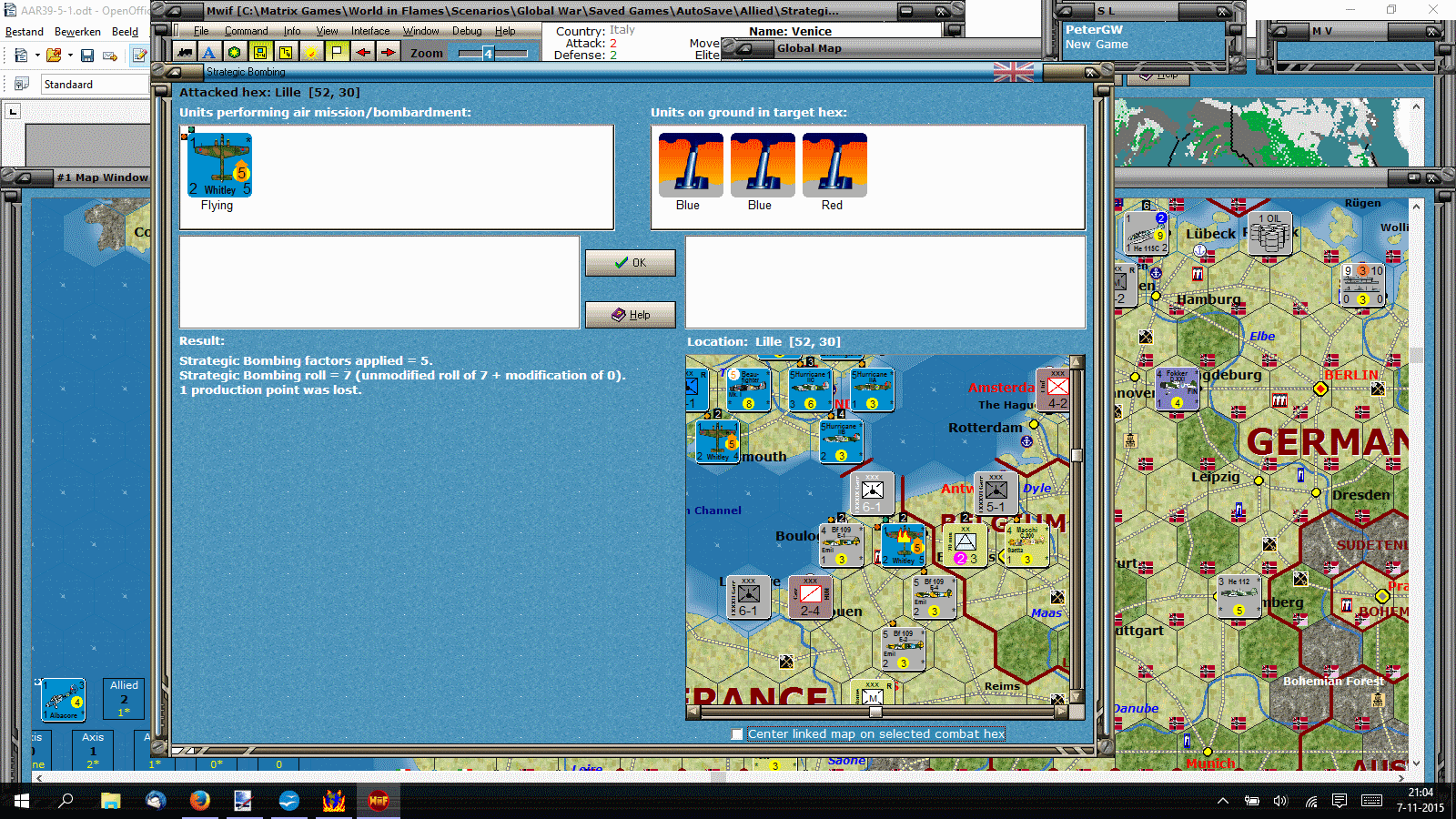Click the Axis 1 impulse box

93,751
